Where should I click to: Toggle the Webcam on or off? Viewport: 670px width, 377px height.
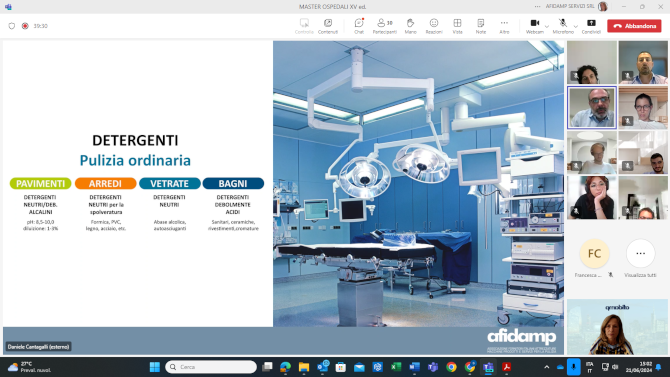point(535,26)
